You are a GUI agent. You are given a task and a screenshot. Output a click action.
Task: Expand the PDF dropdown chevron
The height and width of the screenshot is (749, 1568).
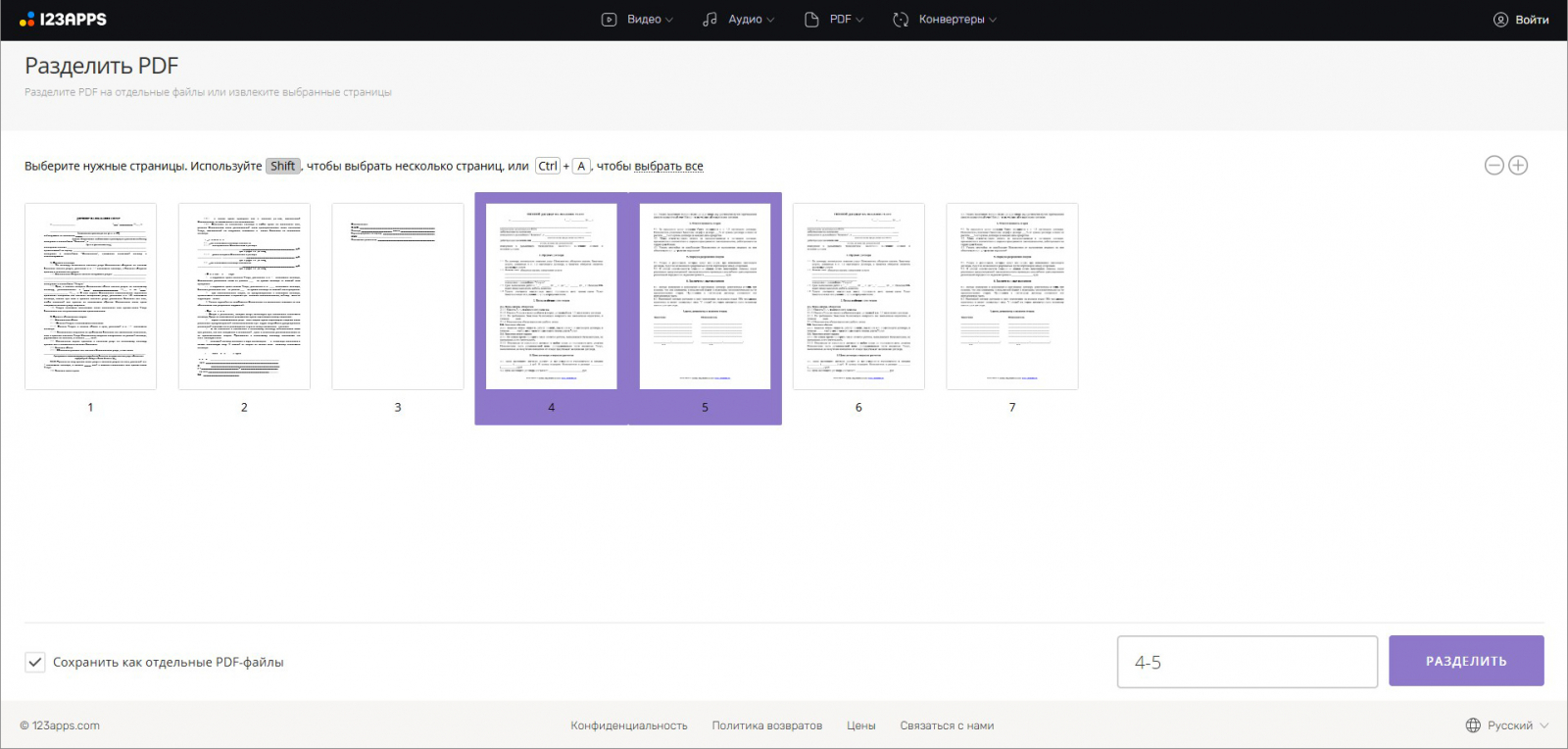pos(859,20)
